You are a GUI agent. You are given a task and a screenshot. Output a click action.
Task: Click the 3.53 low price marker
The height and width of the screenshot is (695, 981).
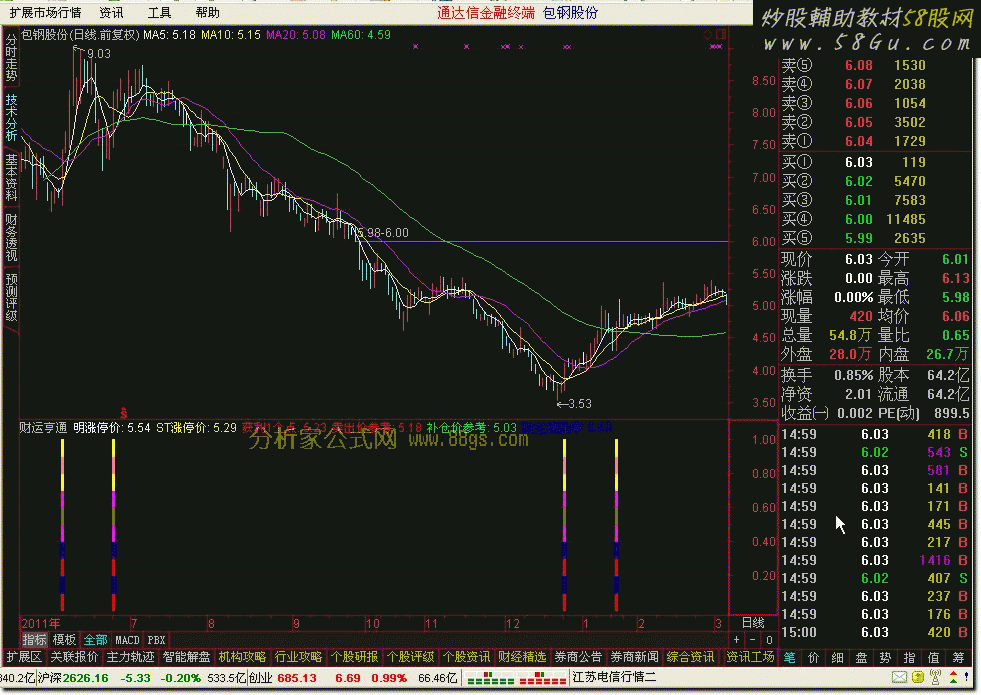(574, 404)
